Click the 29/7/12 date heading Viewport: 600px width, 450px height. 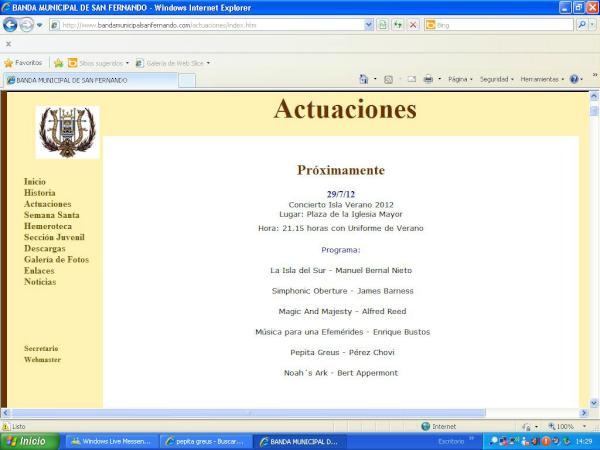tap(341, 194)
